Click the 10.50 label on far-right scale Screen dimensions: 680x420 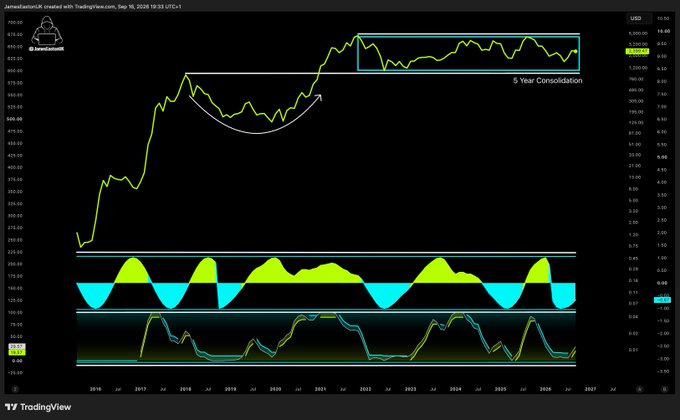663,19
